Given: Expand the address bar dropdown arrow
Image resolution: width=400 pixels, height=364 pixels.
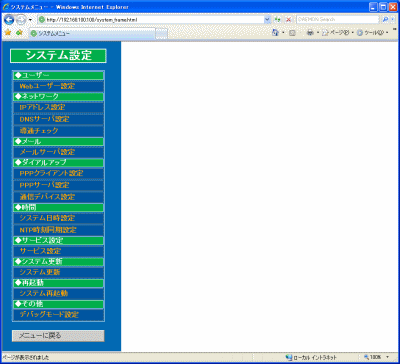Looking at the screenshot, I should click(x=267, y=20).
